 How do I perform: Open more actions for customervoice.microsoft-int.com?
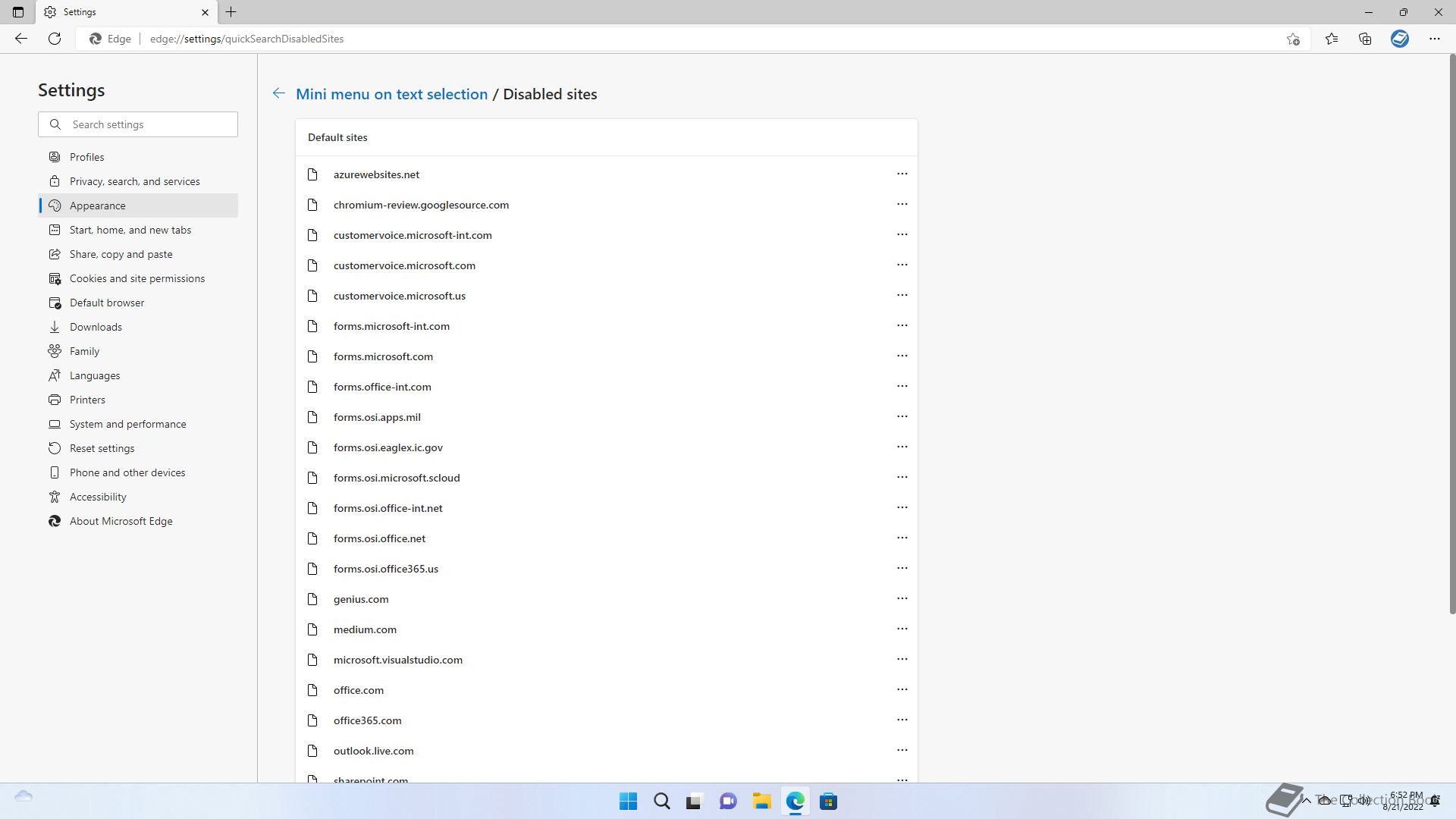point(902,234)
